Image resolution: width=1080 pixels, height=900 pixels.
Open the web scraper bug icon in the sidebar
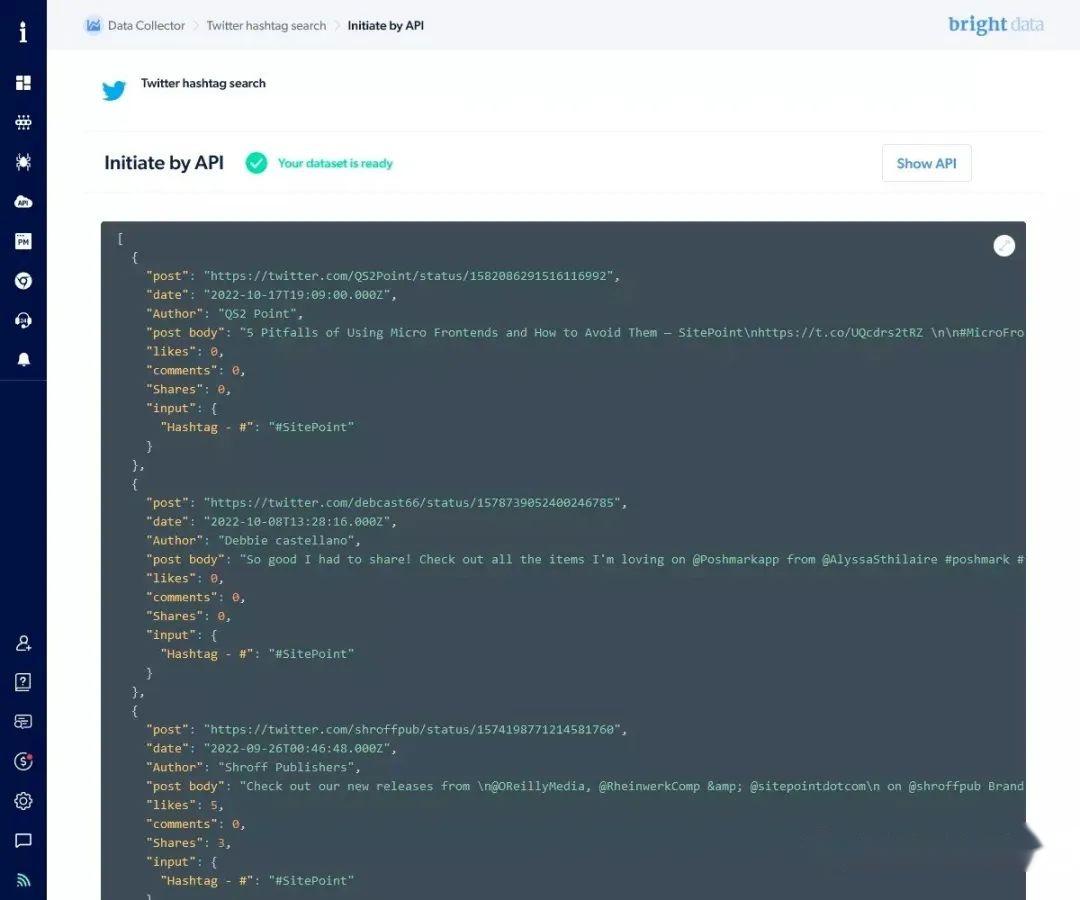23,162
